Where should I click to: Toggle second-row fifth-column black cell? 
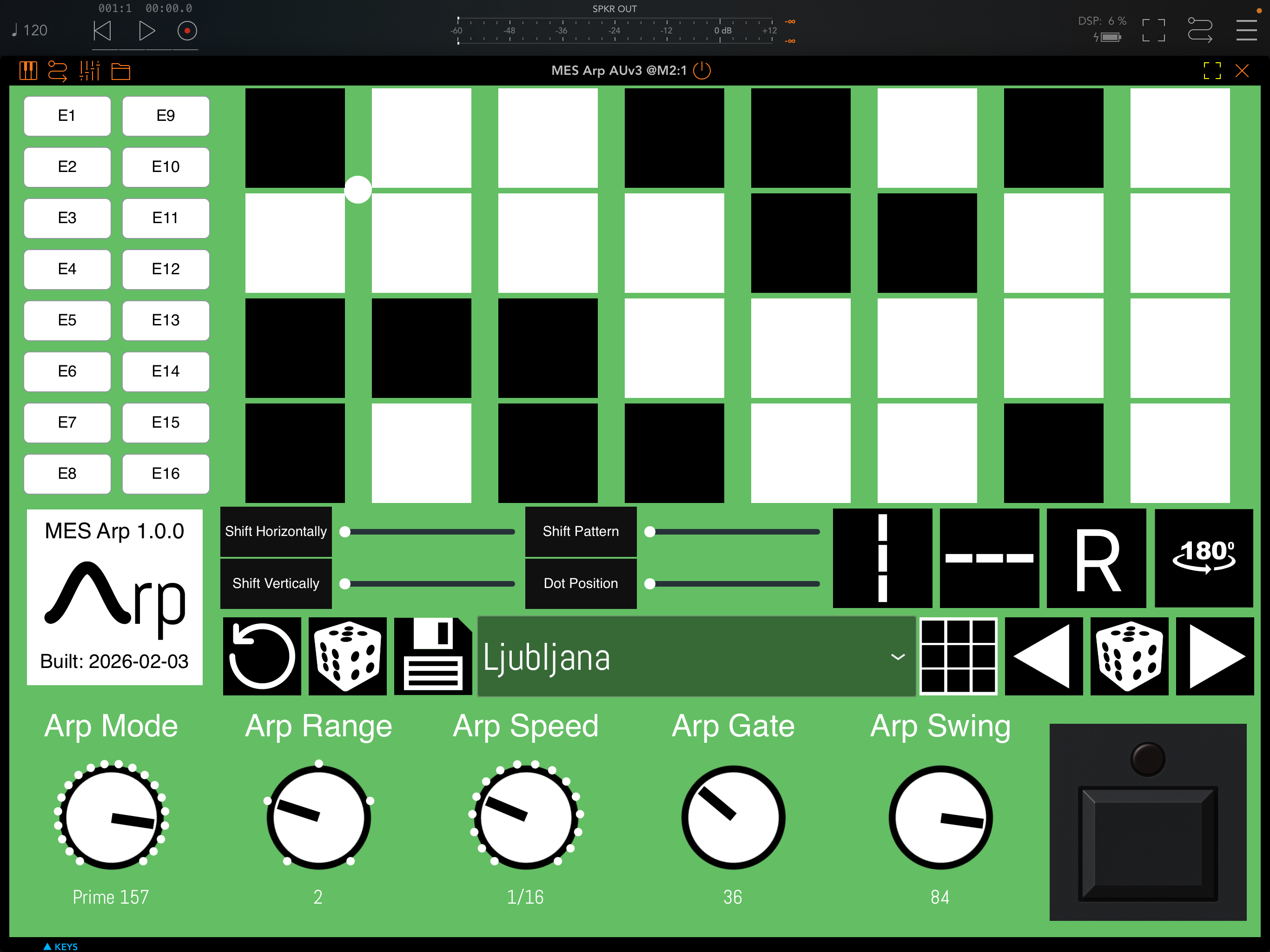point(801,243)
